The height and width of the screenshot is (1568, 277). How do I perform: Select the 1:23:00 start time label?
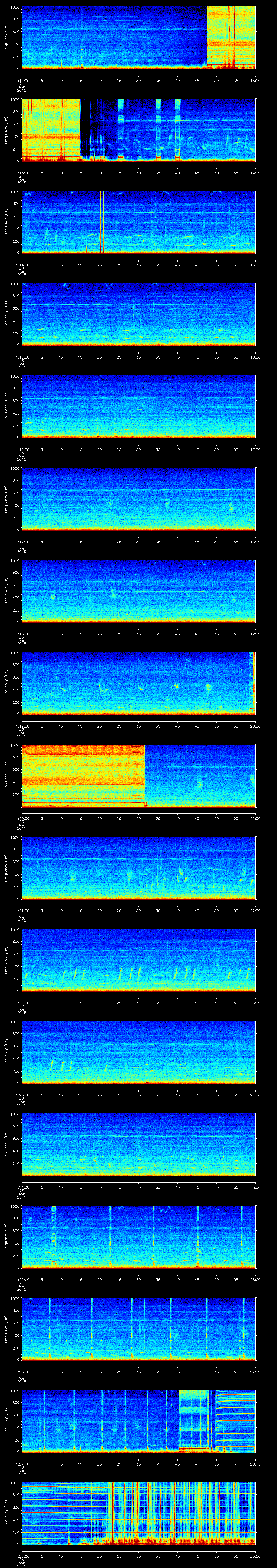22,1095
